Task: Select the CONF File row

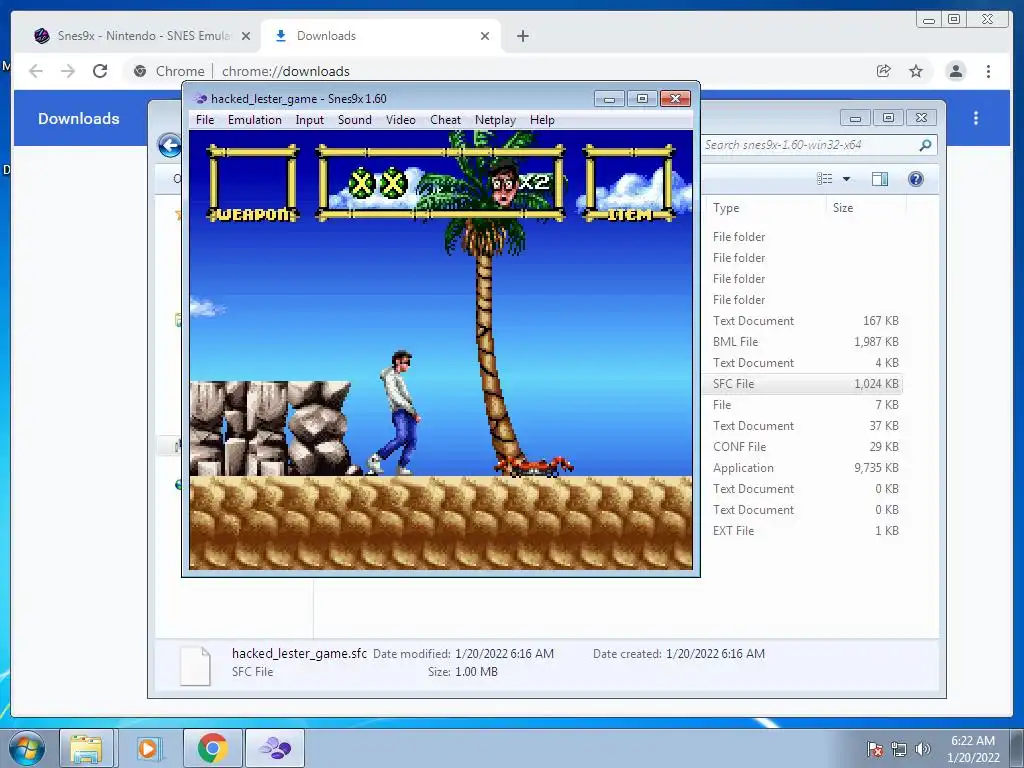Action: [803, 447]
